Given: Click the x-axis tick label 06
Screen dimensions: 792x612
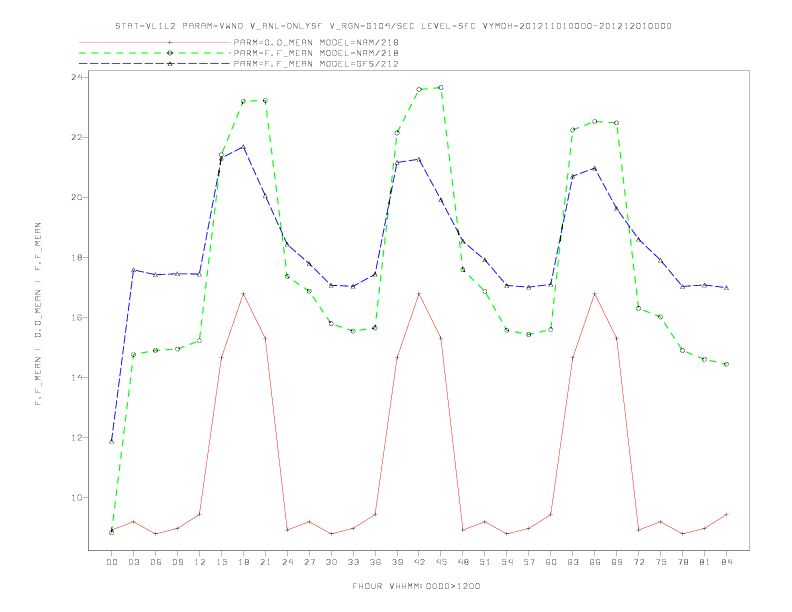Looking at the screenshot, I should pos(156,562).
